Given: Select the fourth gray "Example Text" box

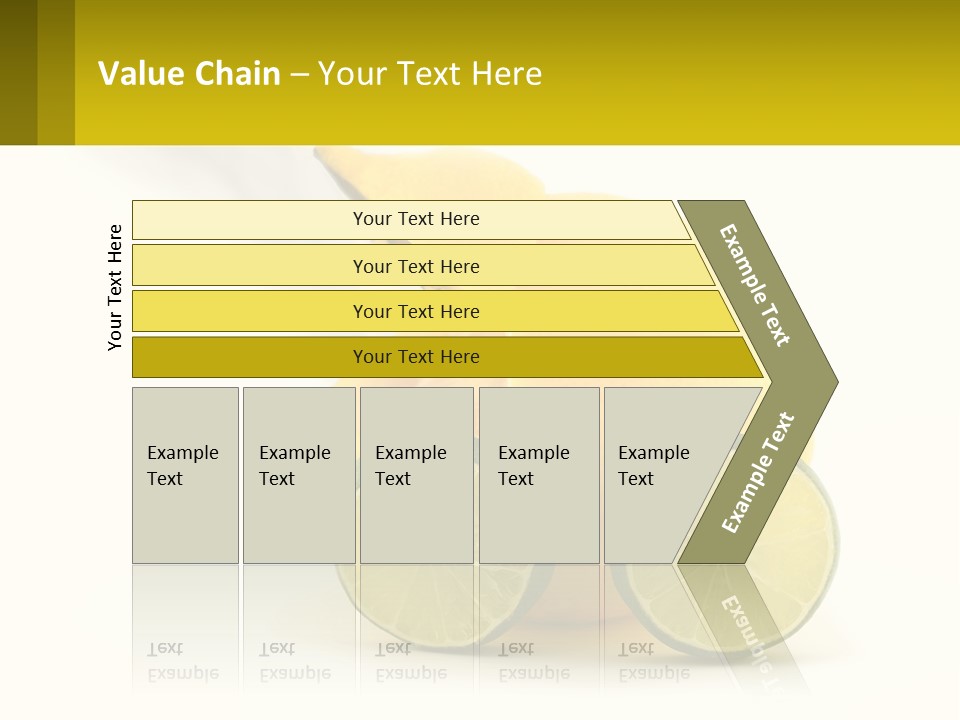Looking at the screenshot, I should coord(539,475).
